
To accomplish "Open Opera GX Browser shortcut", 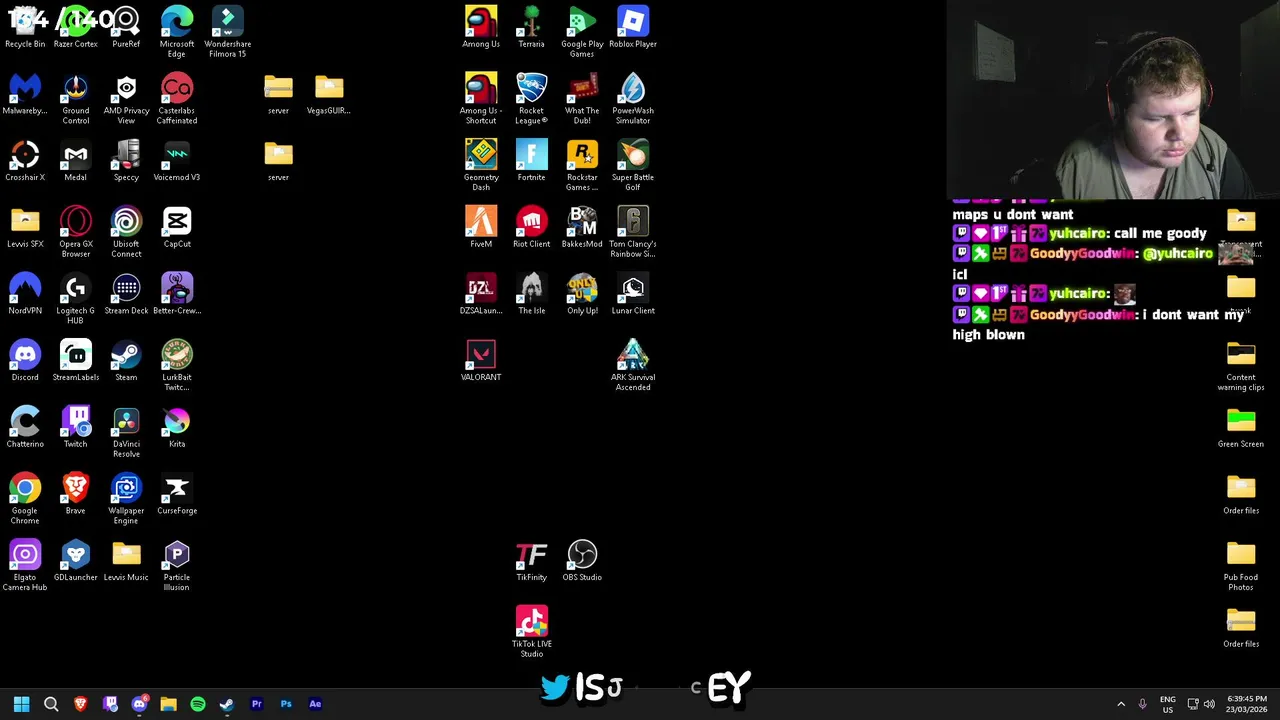I will point(75,232).
